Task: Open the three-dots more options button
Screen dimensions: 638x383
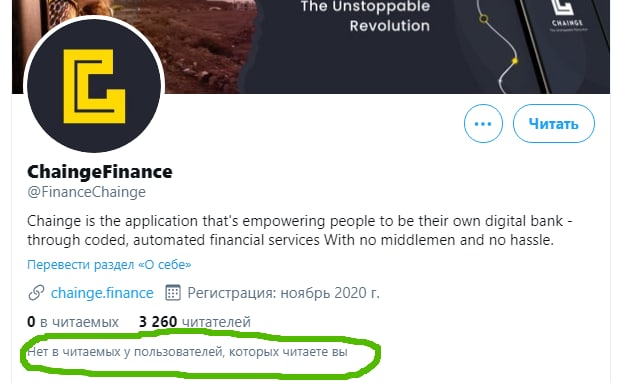Action: (x=483, y=123)
